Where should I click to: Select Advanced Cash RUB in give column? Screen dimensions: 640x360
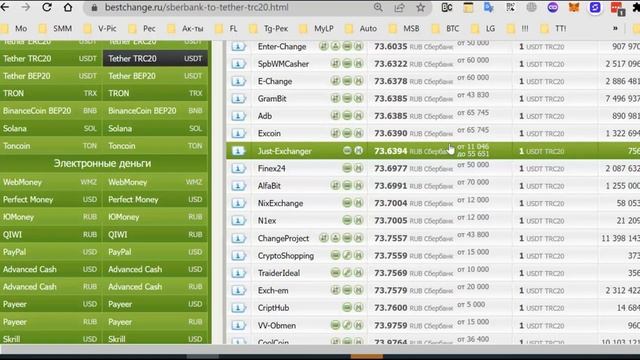pyautogui.click(x=51, y=287)
